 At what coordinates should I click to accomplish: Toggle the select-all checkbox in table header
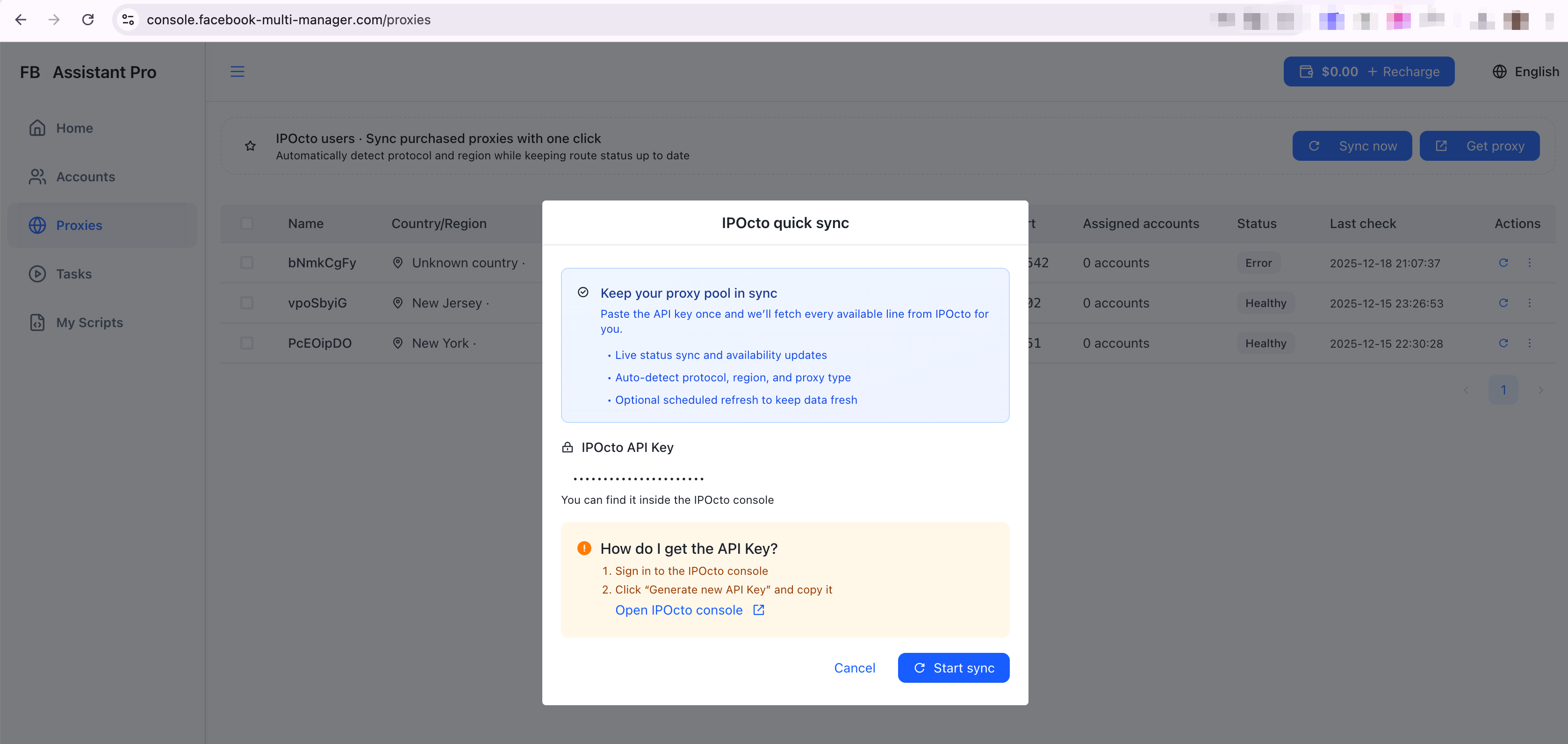[246, 223]
